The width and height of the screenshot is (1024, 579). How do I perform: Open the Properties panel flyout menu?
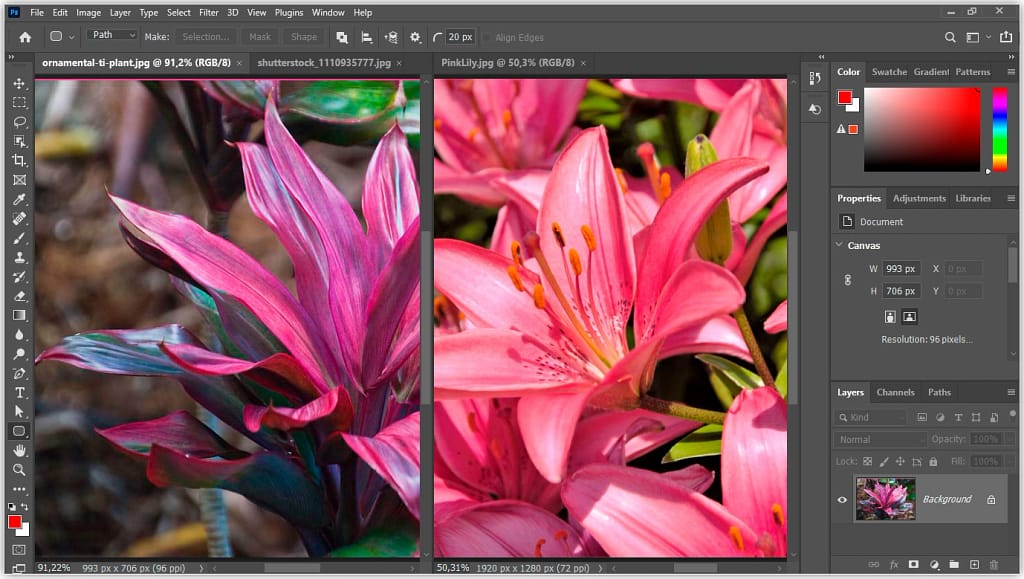1011,198
